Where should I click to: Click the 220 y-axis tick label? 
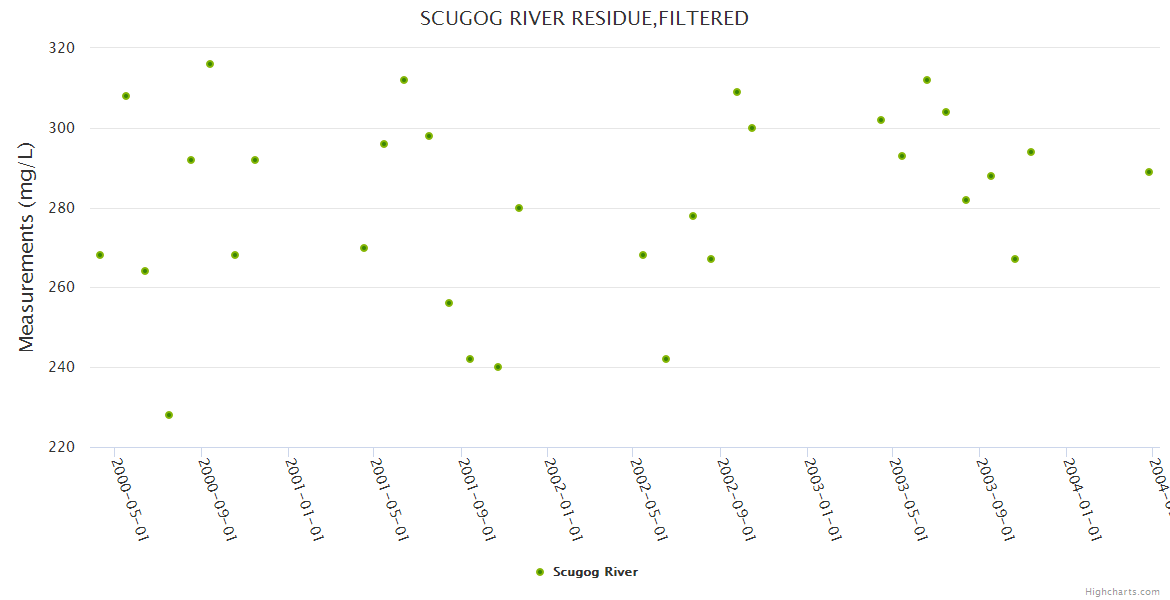[62, 447]
